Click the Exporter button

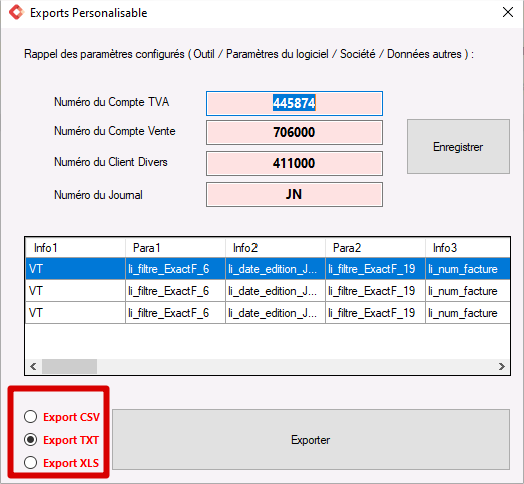(311, 440)
